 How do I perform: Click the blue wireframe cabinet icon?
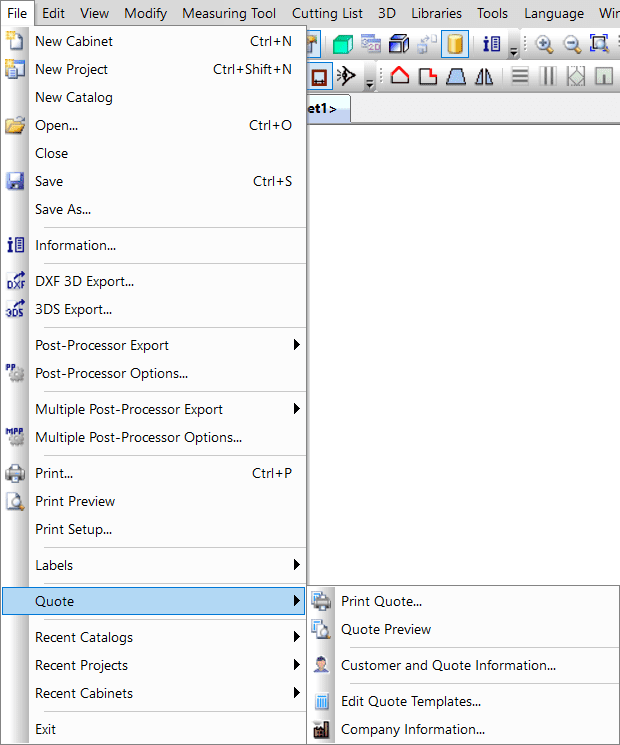pyautogui.click(x=399, y=44)
